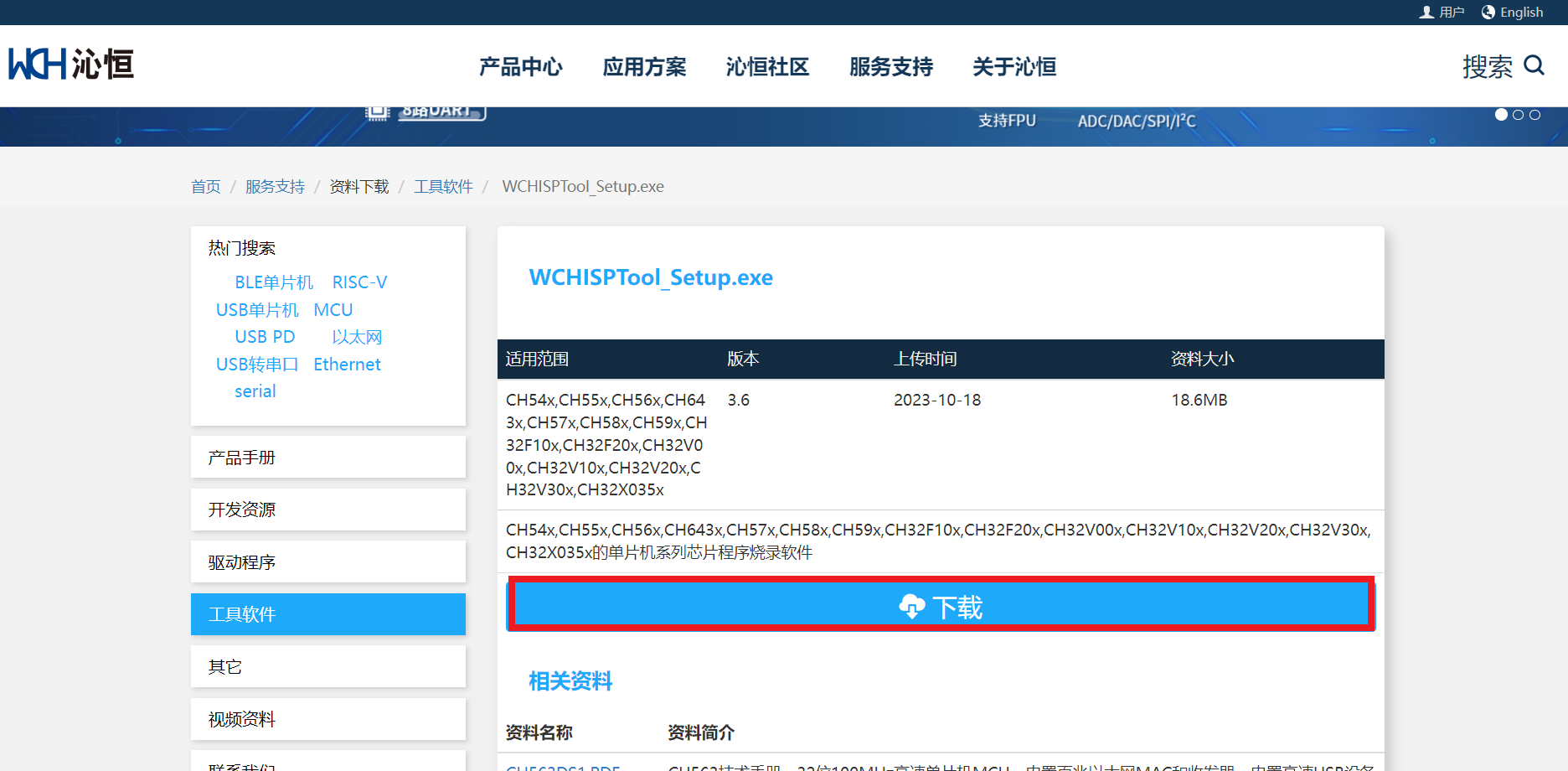Click the 热门搜索 panel heading
Screen dimensions: 1568x771
coord(242,248)
